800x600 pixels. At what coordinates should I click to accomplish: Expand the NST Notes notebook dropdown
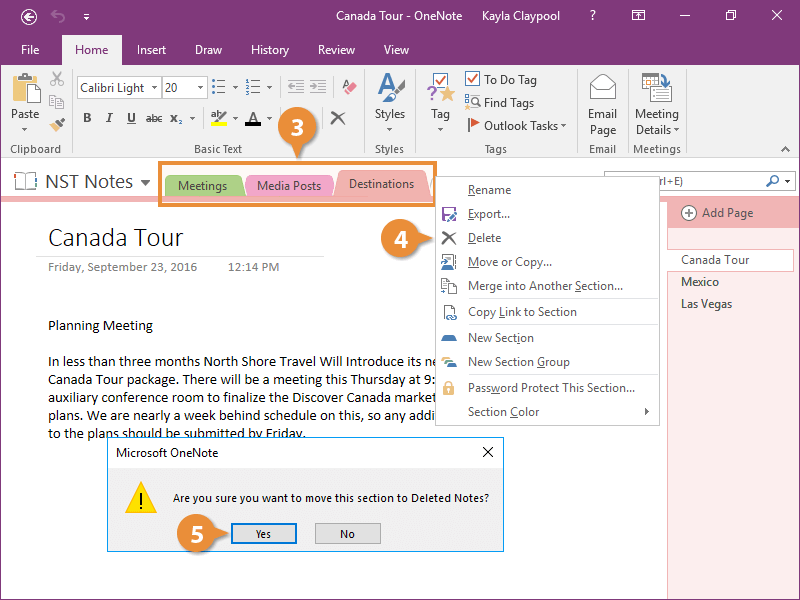tap(146, 183)
